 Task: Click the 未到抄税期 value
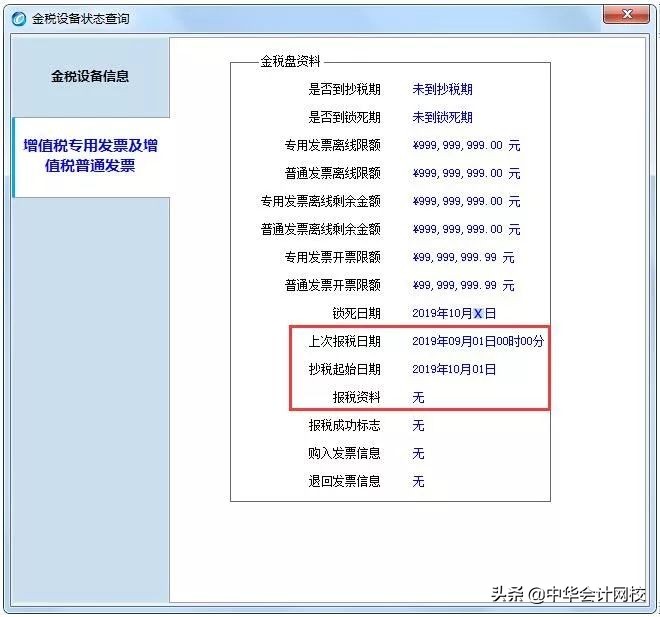(x=442, y=89)
